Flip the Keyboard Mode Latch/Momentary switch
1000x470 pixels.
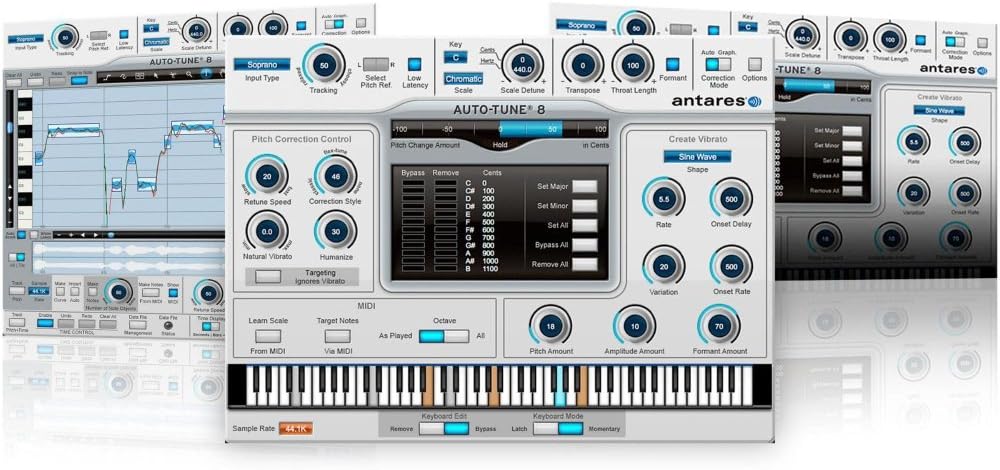click(x=558, y=429)
